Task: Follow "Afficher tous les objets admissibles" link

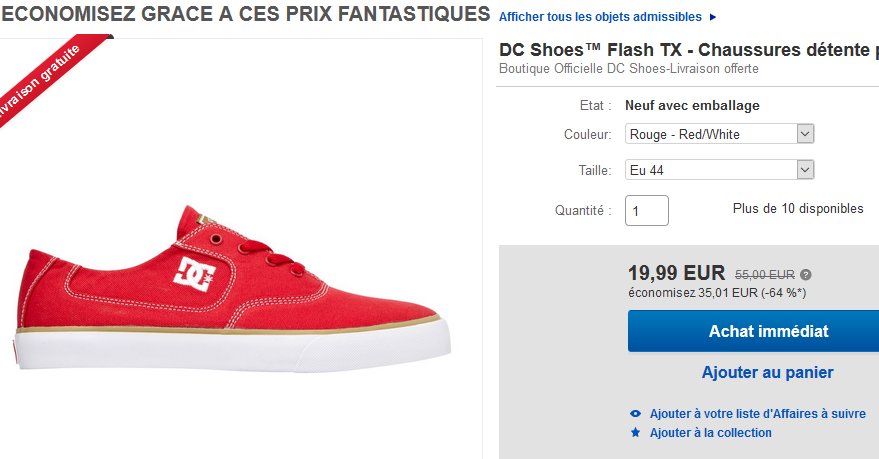Action: coord(600,17)
